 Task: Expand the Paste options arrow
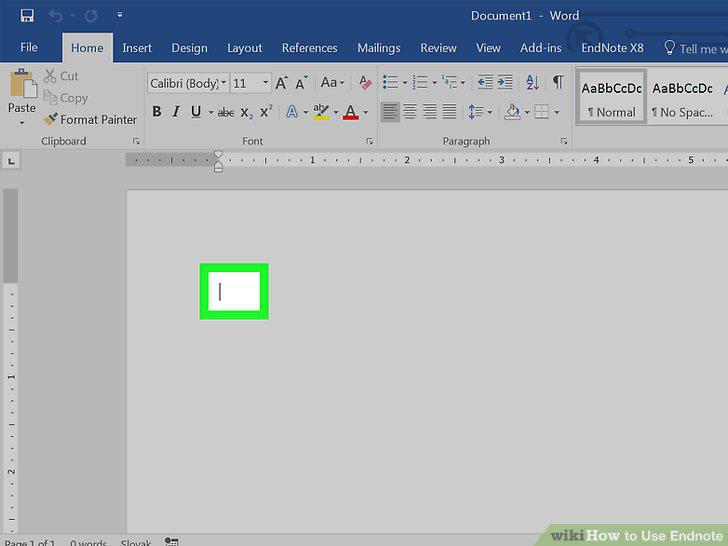pos(22,123)
